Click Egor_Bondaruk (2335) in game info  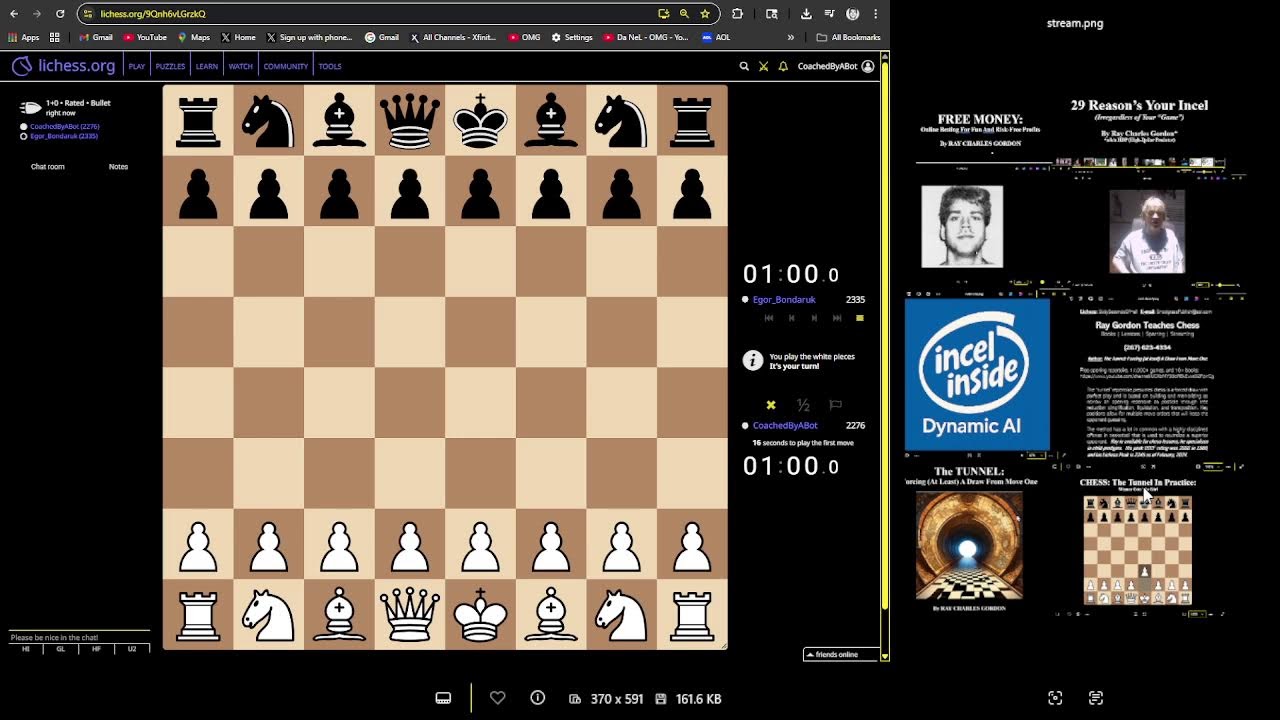(64, 135)
